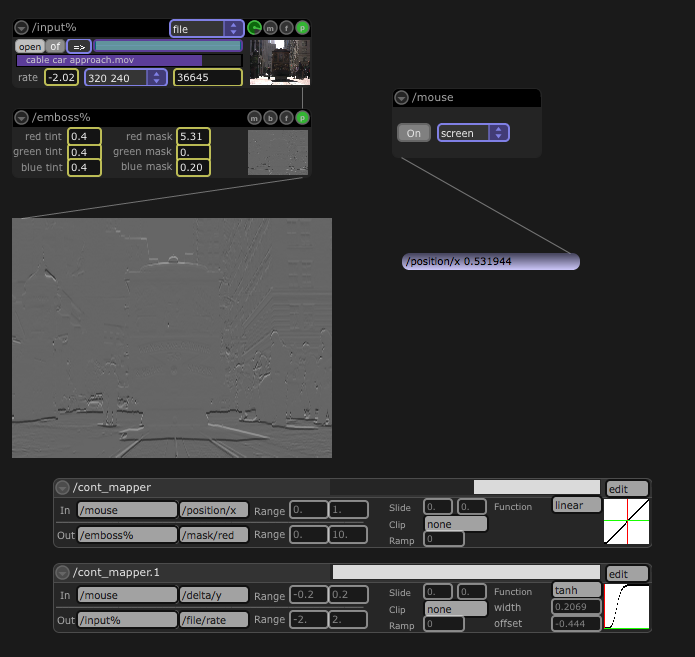Click the red mask number field
This screenshot has height=657, width=695.
click(x=194, y=136)
